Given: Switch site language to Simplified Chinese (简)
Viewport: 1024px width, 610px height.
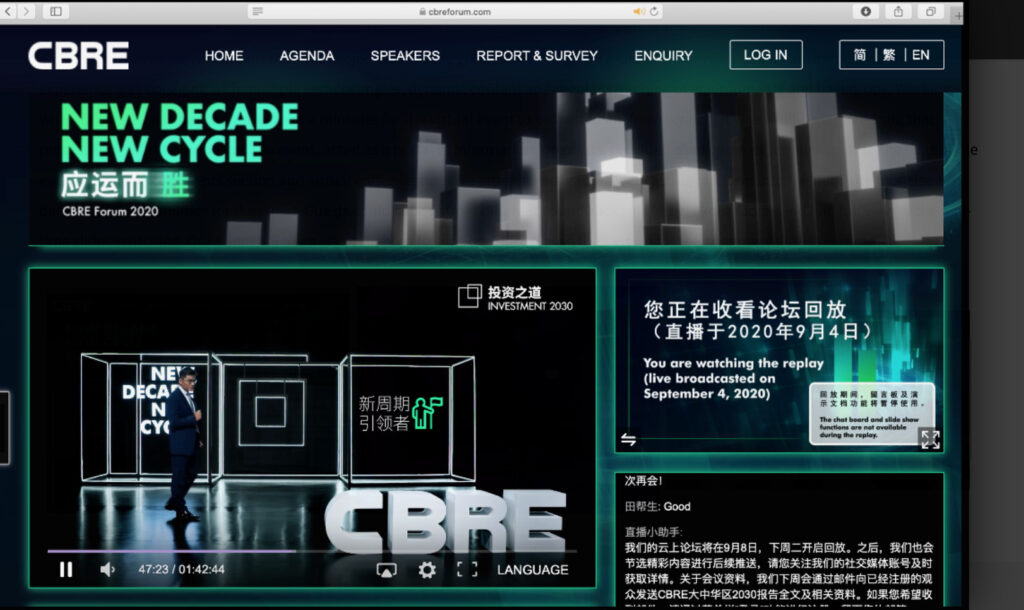Looking at the screenshot, I should (x=860, y=55).
